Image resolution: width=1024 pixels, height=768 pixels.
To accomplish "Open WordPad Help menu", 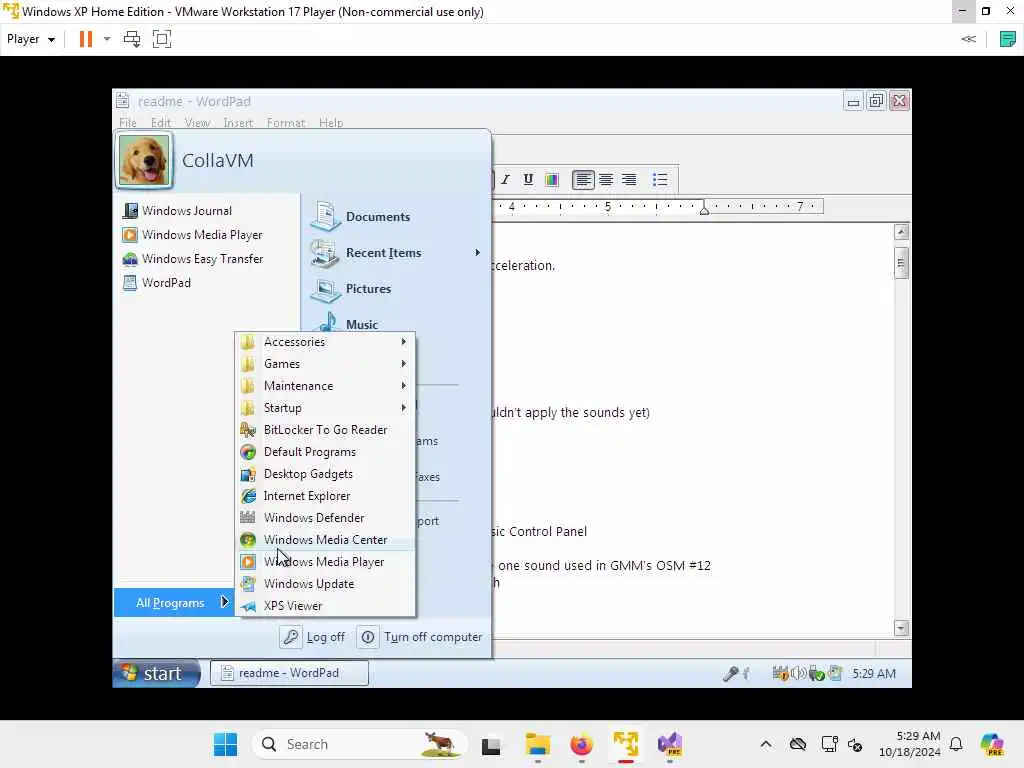I will (331, 123).
